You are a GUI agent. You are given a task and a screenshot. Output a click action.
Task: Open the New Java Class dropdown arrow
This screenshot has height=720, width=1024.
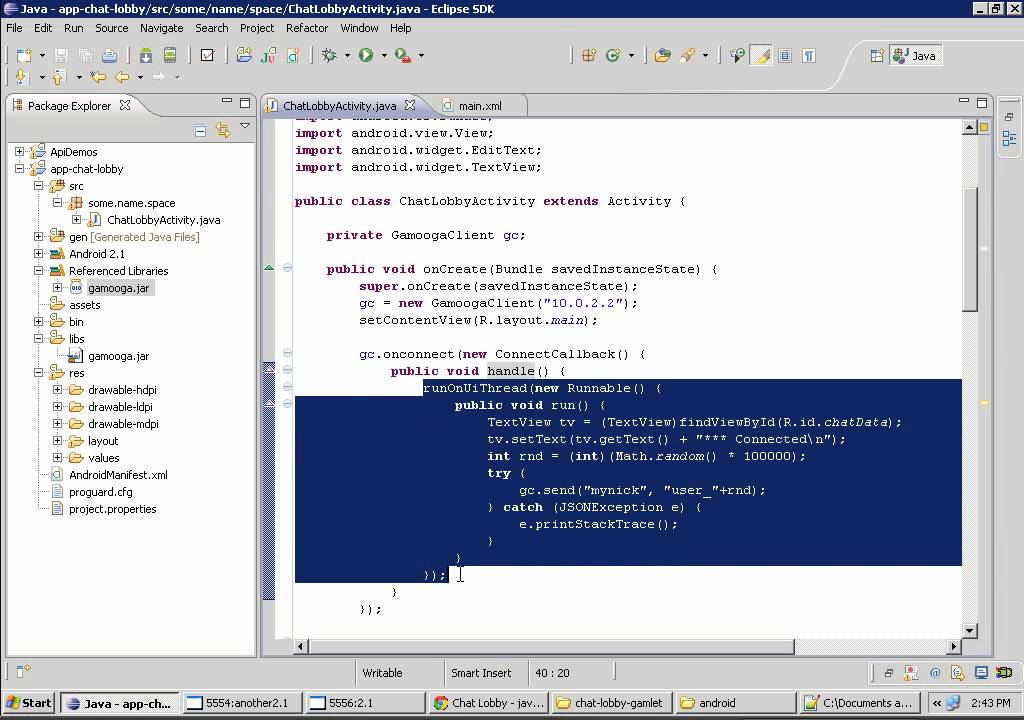pos(631,56)
